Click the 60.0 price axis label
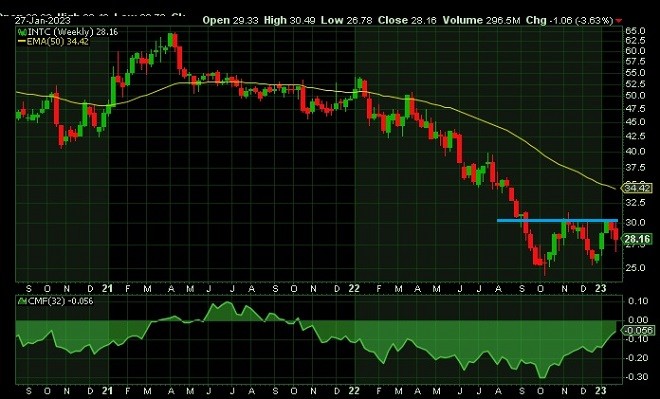660x399 pixels. click(x=635, y=51)
